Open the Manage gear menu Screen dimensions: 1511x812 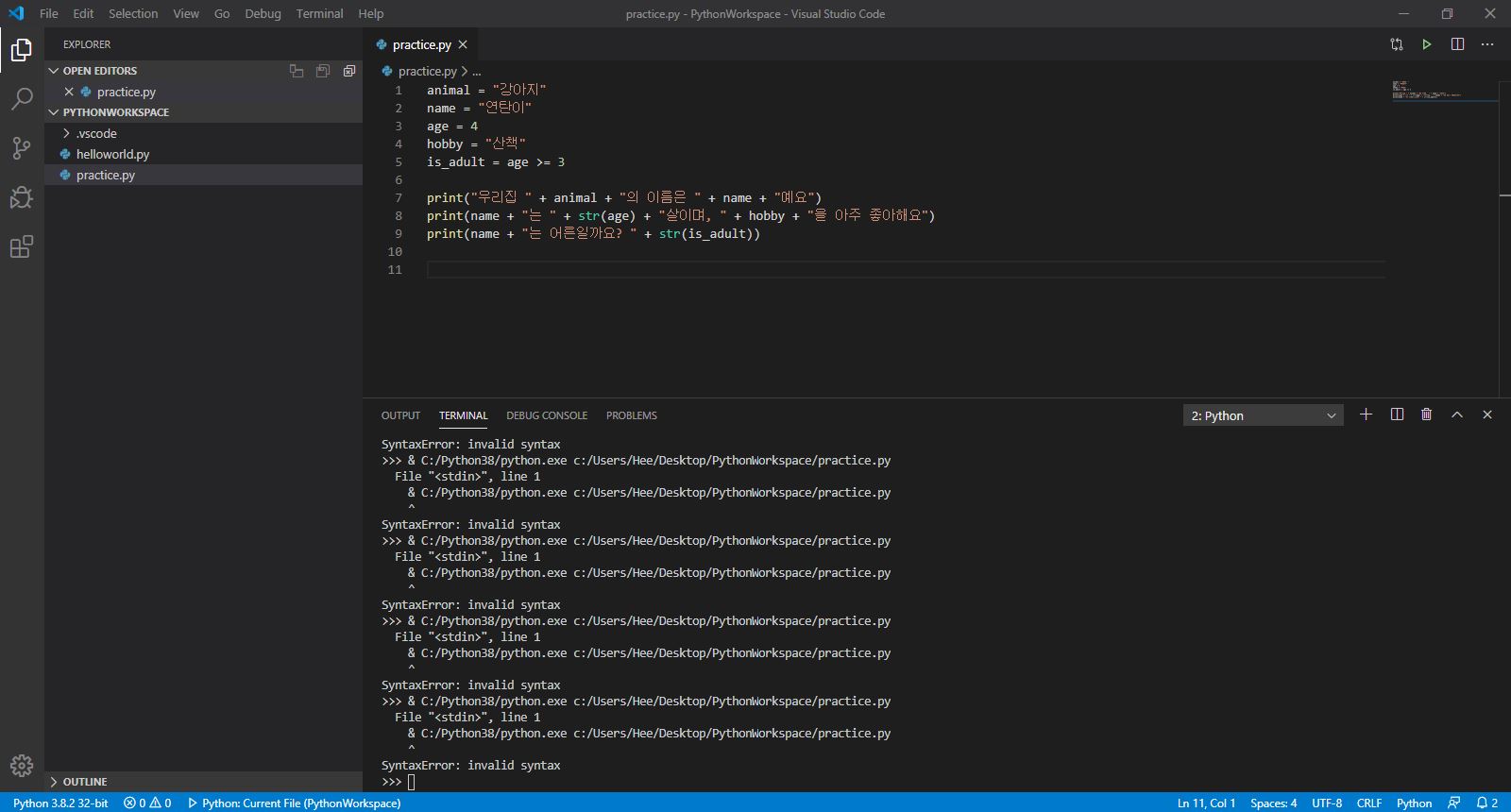[x=22, y=765]
